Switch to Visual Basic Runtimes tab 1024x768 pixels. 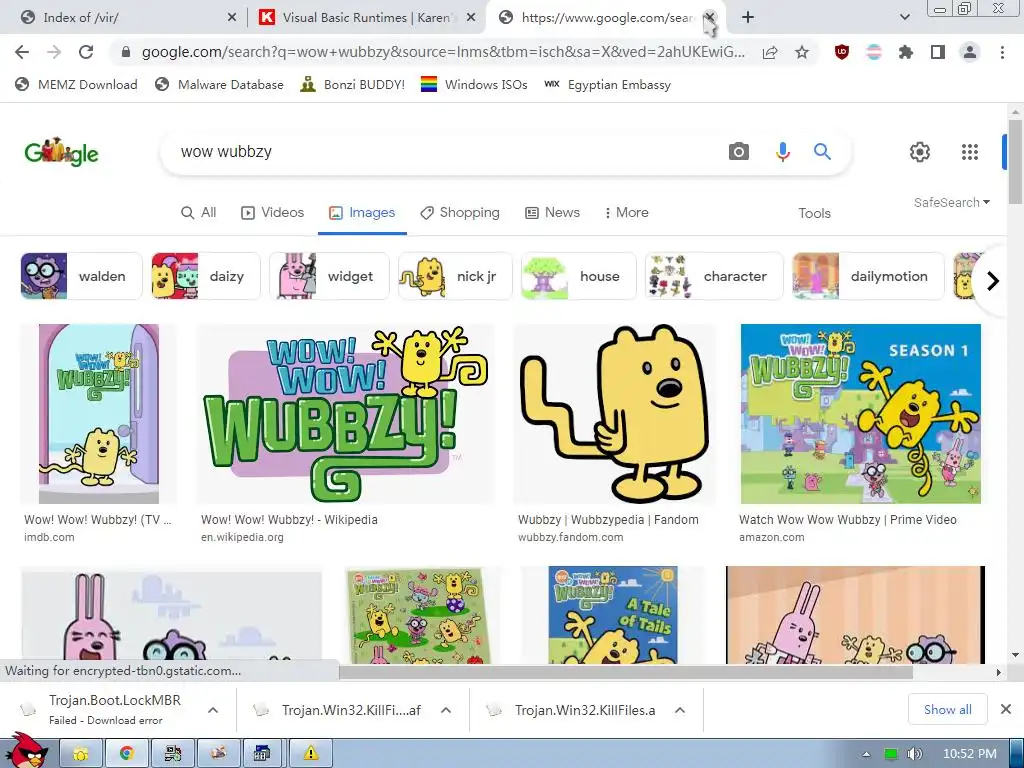coord(367,18)
